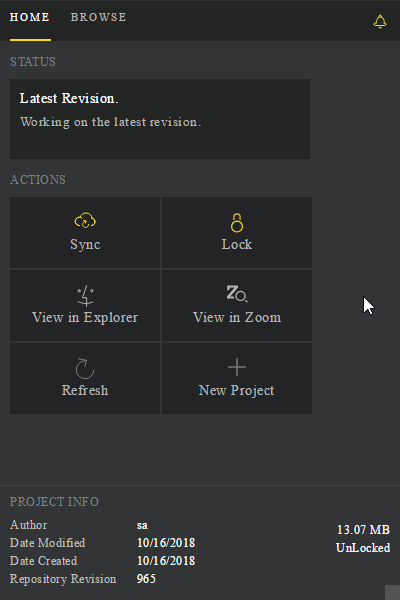Click the View in Explorer icon
The width and height of the screenshot is (400, 600).
[85, 295]
